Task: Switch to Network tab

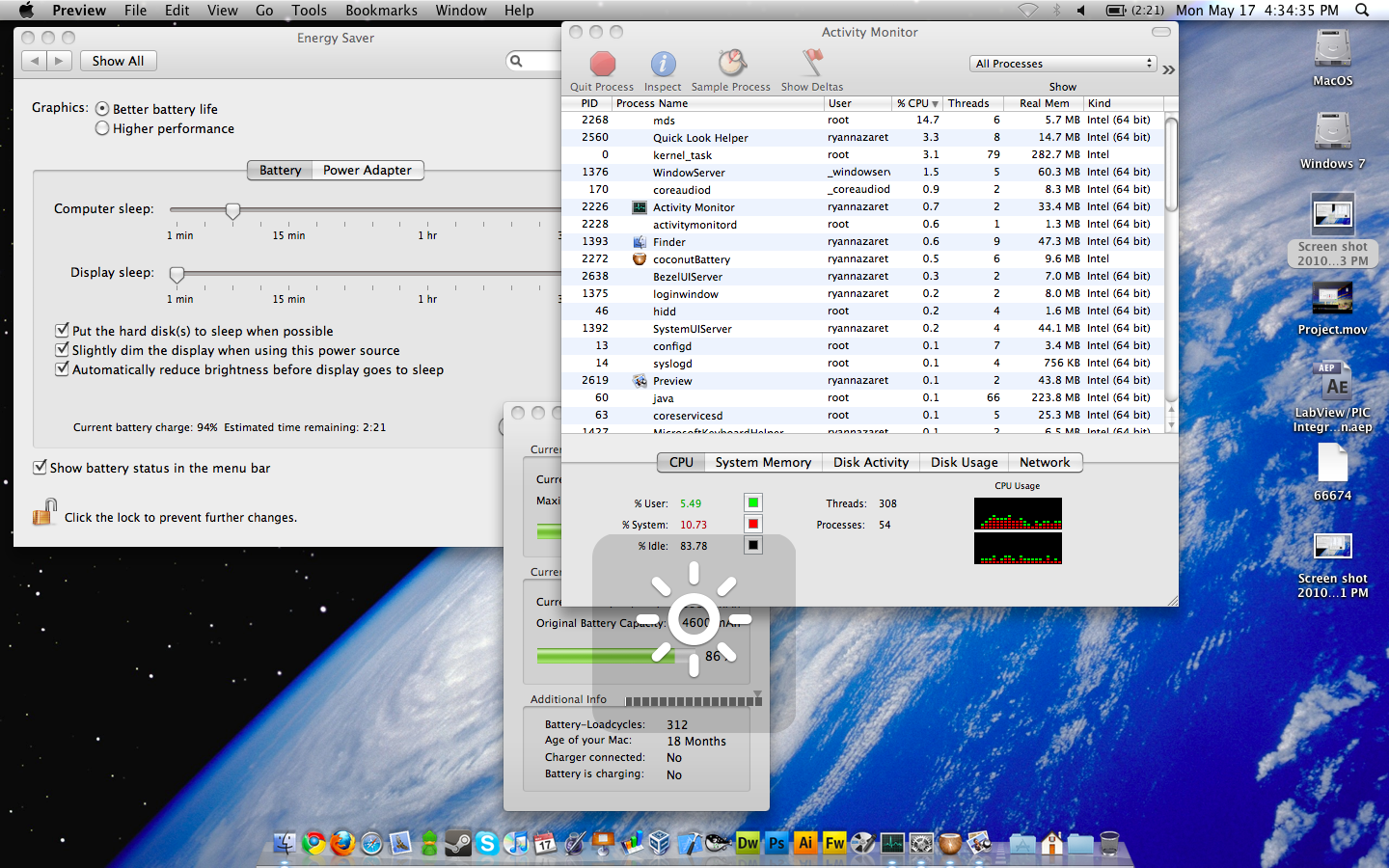Action: (1045, 462)
